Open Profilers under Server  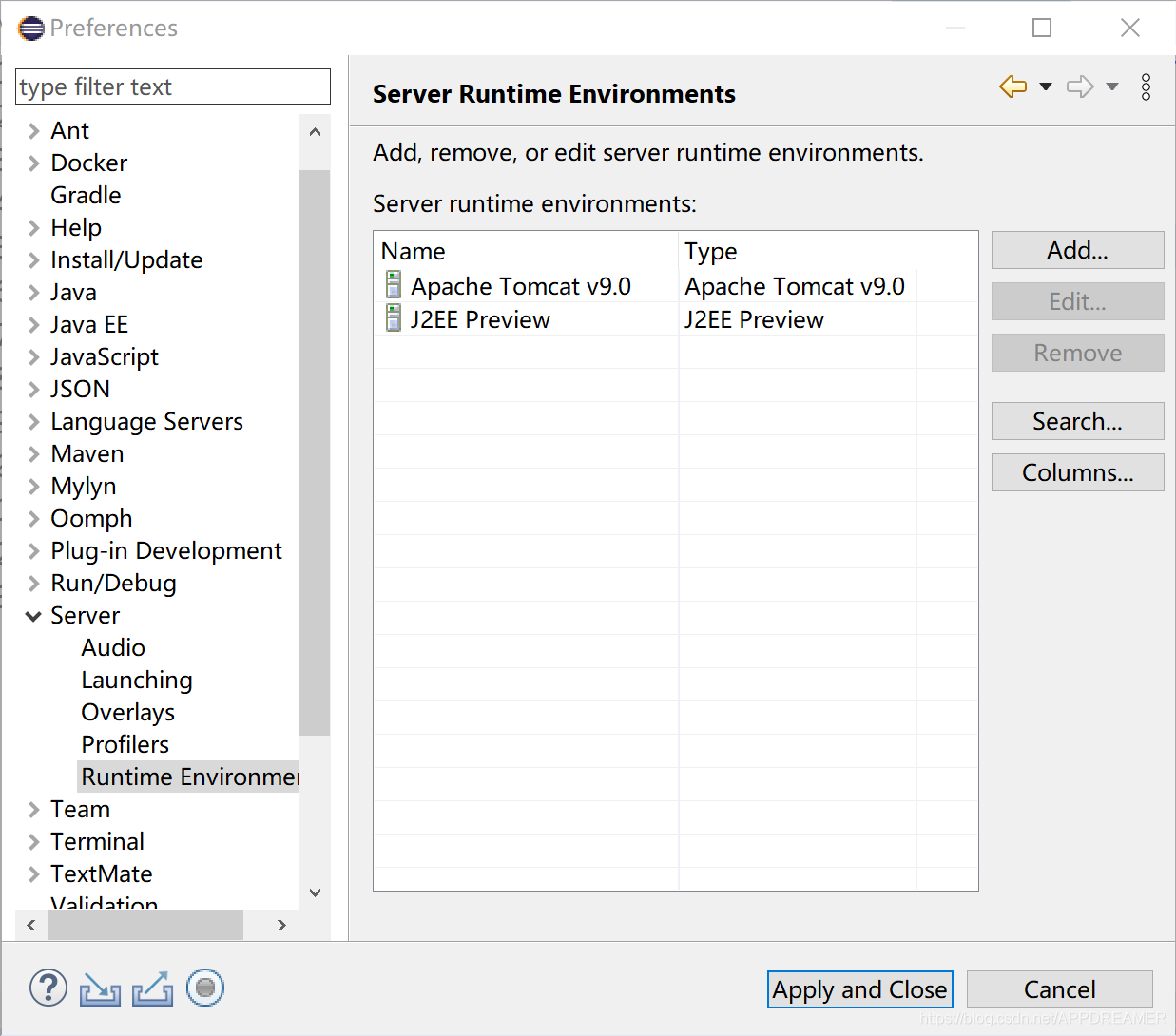tap(125, 744)
